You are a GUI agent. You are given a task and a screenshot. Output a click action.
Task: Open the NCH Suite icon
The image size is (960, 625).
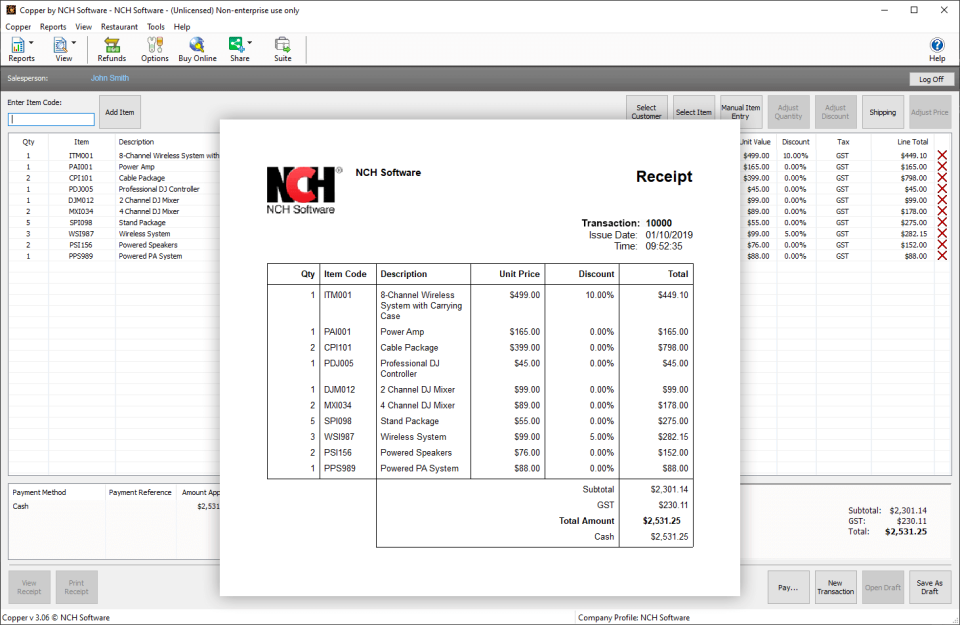click(282, 49)
